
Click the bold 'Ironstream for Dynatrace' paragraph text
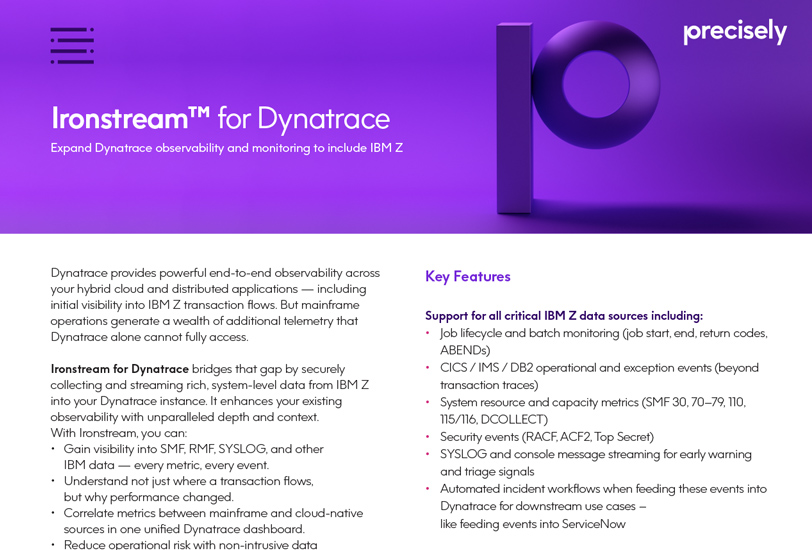coord(120,369)
